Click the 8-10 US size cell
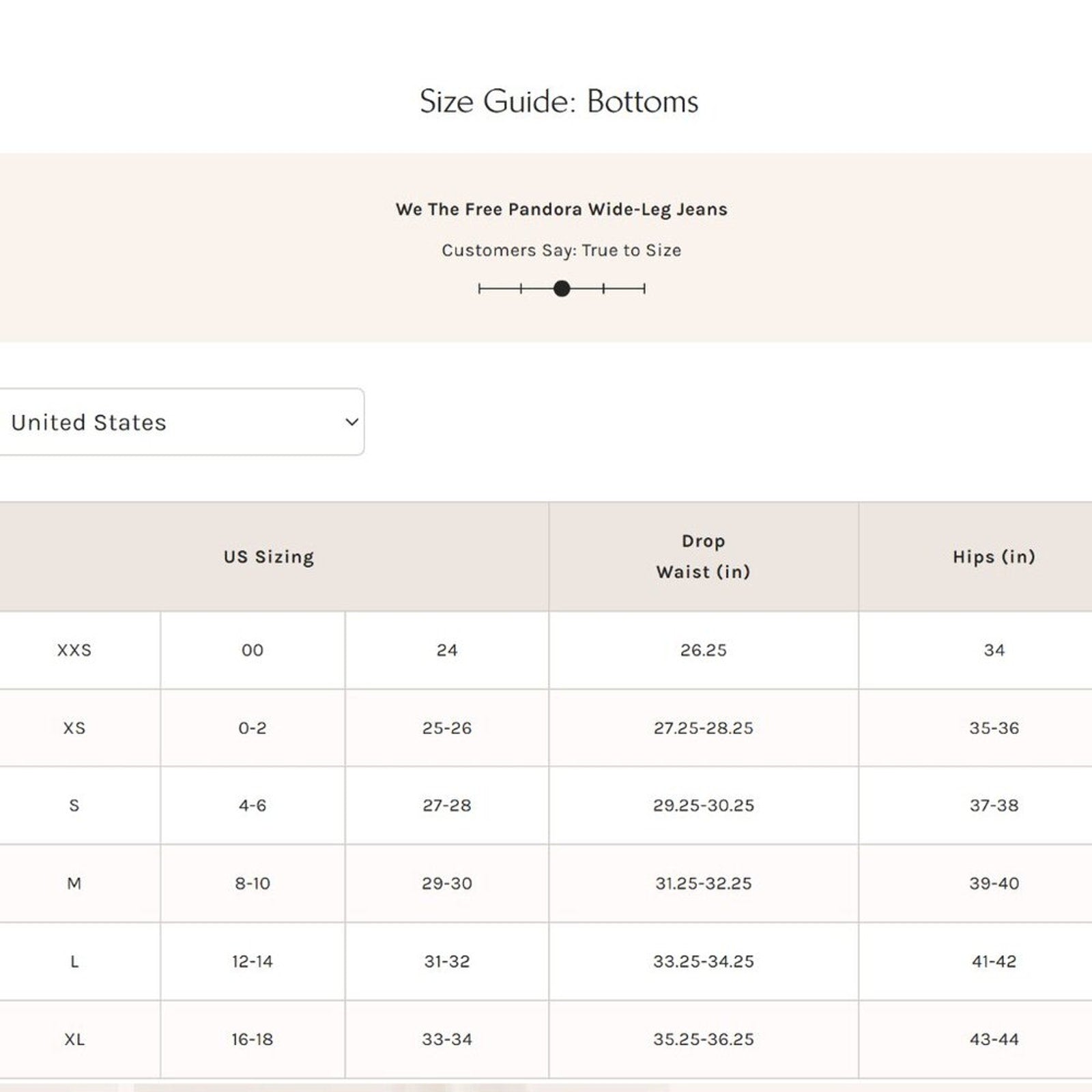The image size is (1092, 1092). (253, 884)
